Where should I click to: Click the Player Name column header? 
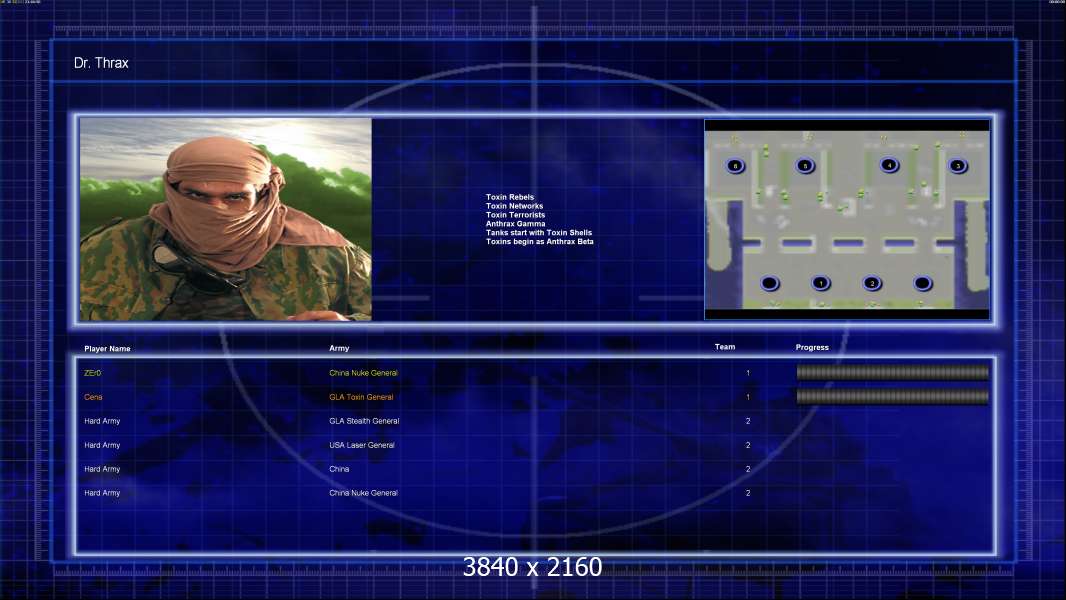pyautogui.click(x=107, y=349)
